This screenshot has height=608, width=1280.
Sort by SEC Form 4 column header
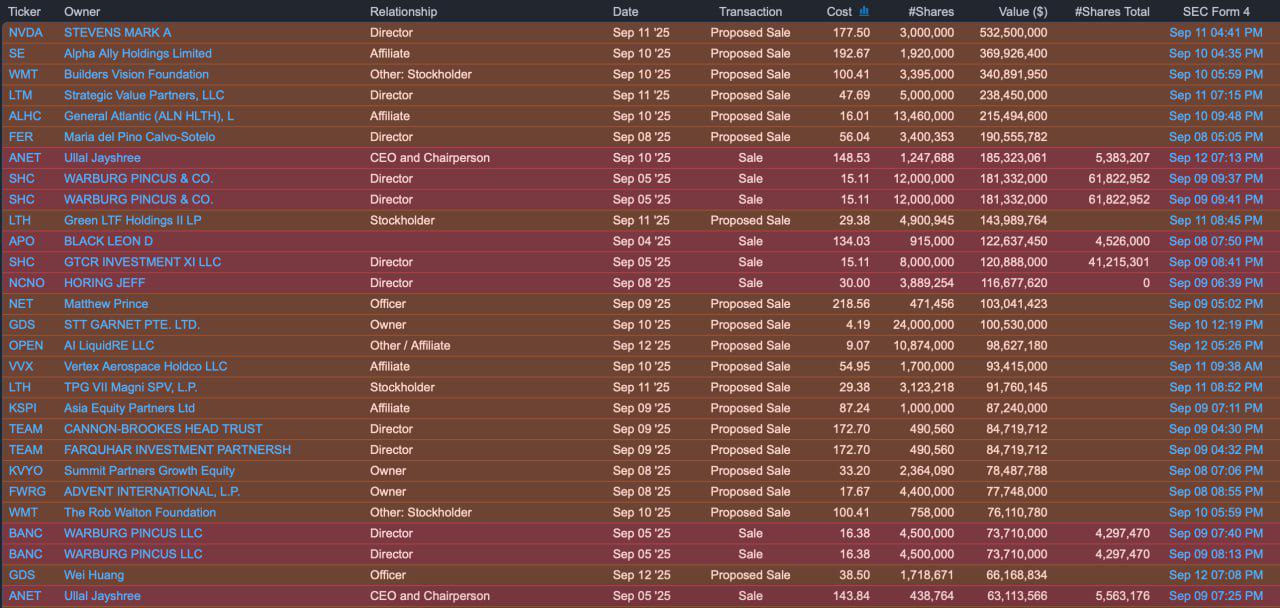tap(1216, 12)
